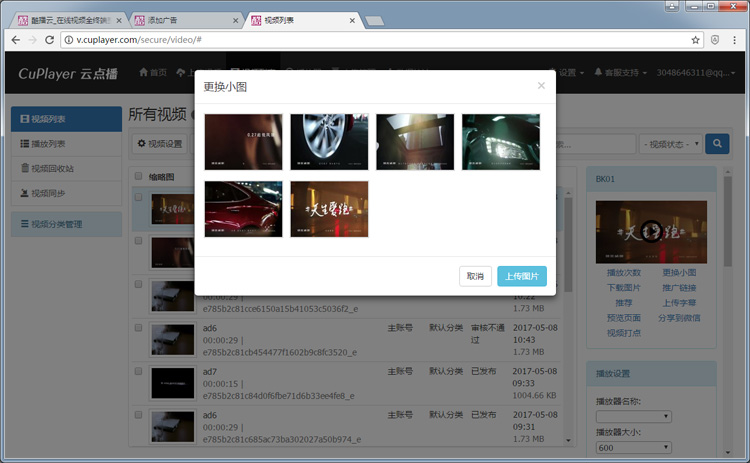Switch to the 添加广告 browser tab
750x463 pixels.
[184, 20]
